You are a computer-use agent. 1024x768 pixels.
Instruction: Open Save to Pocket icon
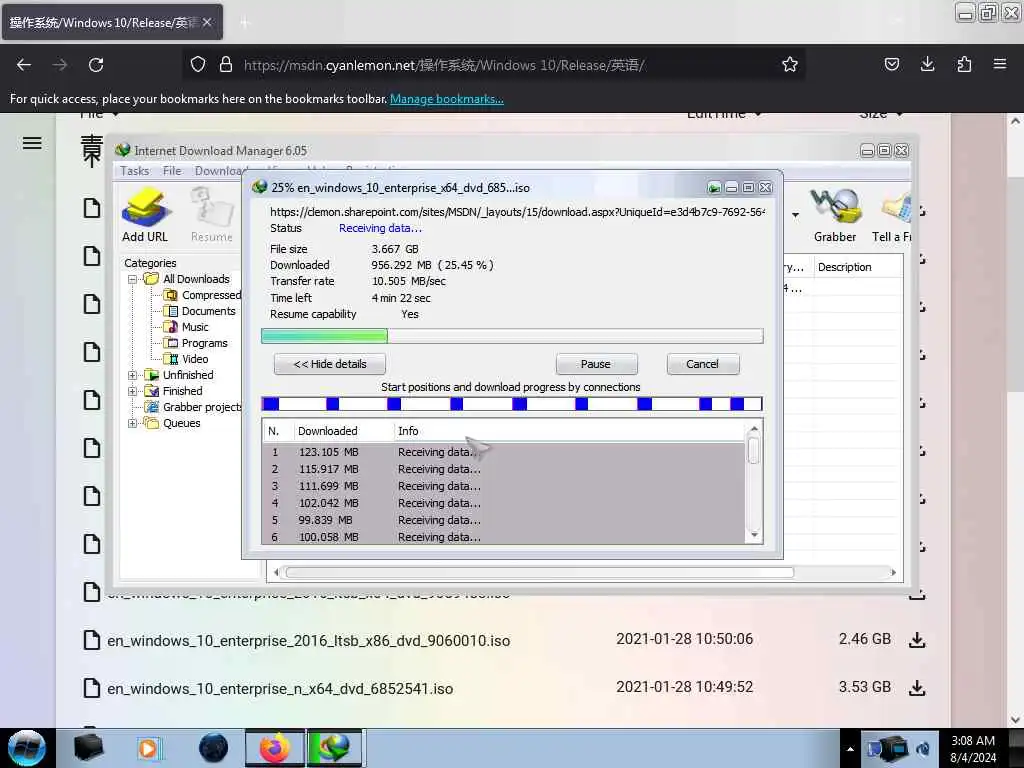tap(891, 64)
